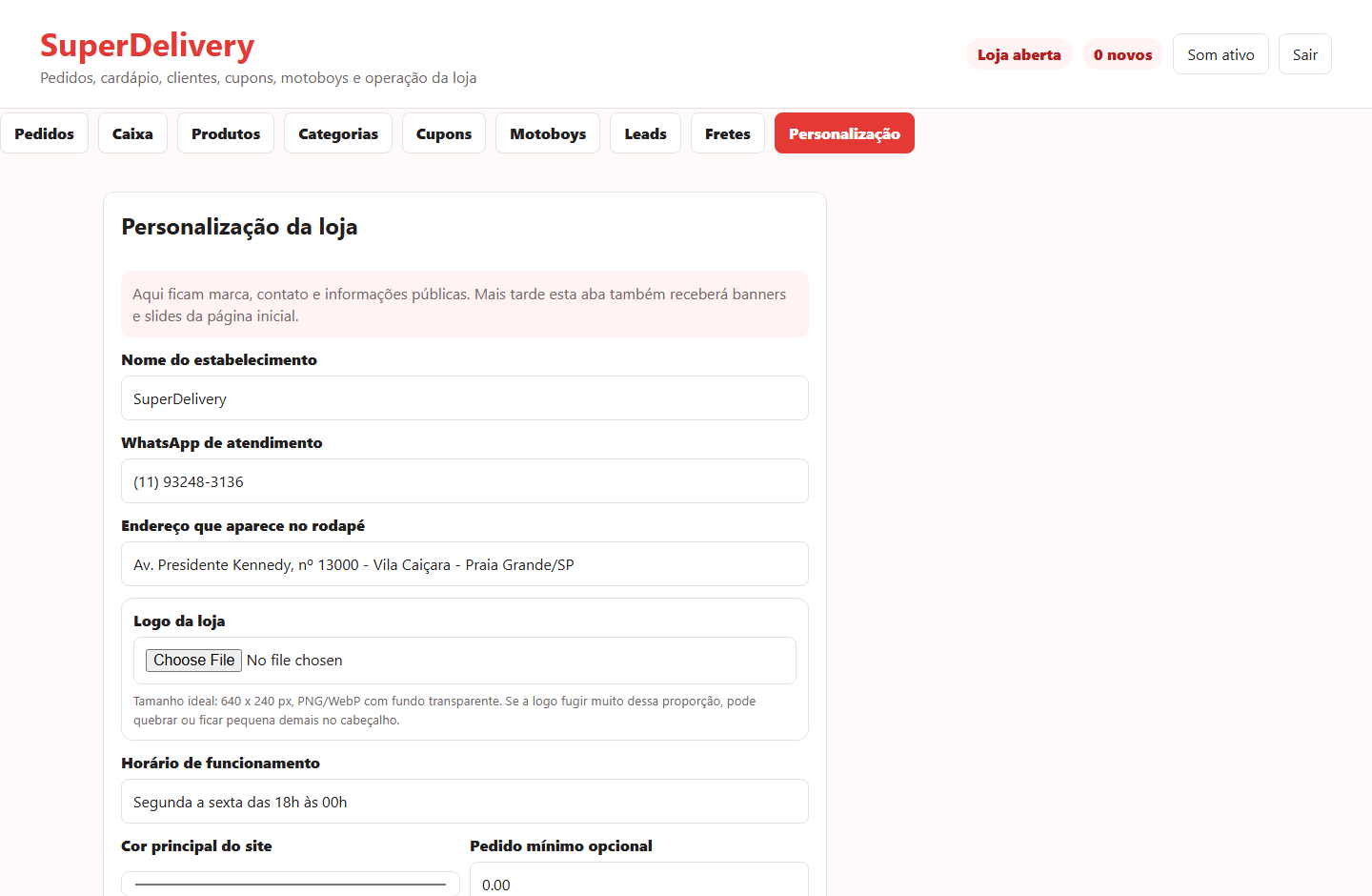Click the header subtitle 'Pedidos, cardápio, clientes'
The image size is (1372, 896).
point(258,78)
